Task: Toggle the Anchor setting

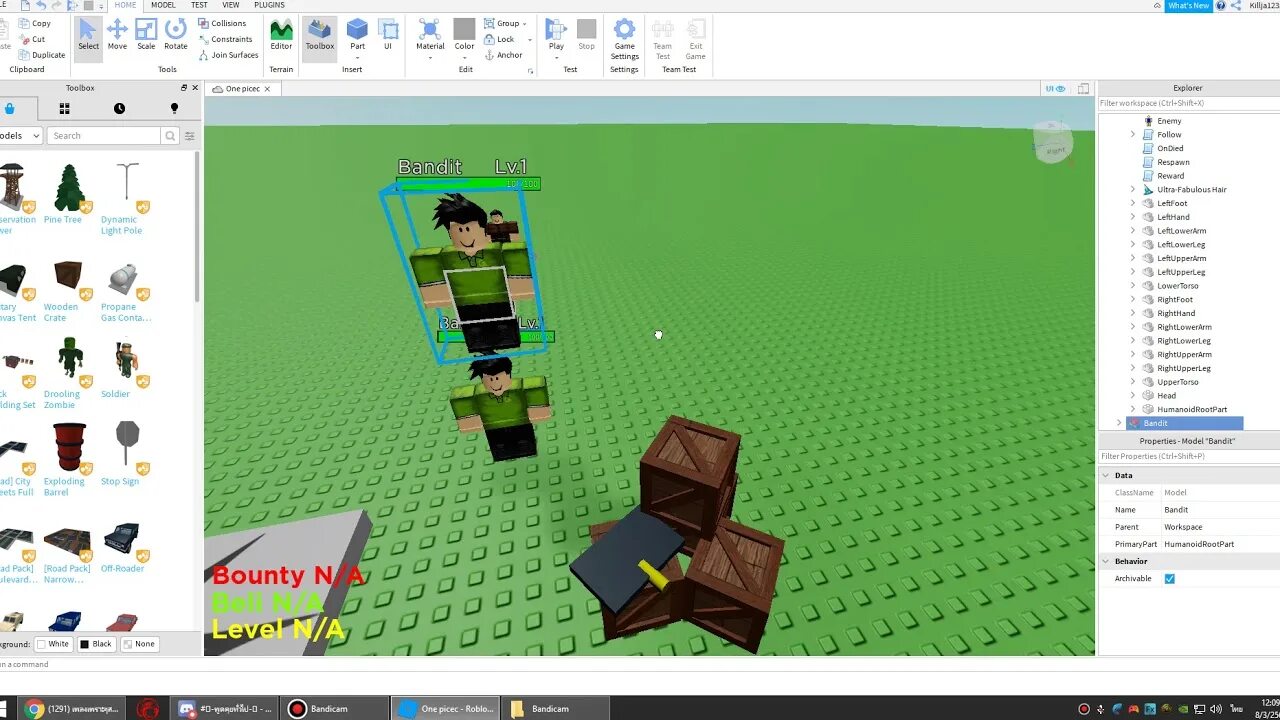Action: click(x=503, y=55)
